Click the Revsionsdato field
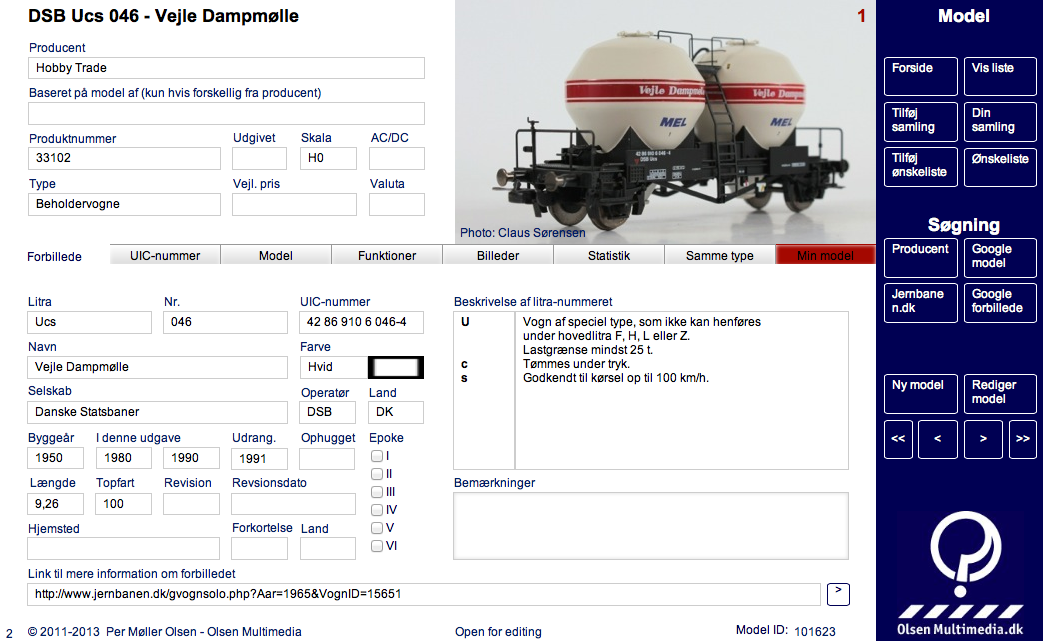Image resolution: width=1043 pixels, height=641 pixels. click(x=293, y=504)
